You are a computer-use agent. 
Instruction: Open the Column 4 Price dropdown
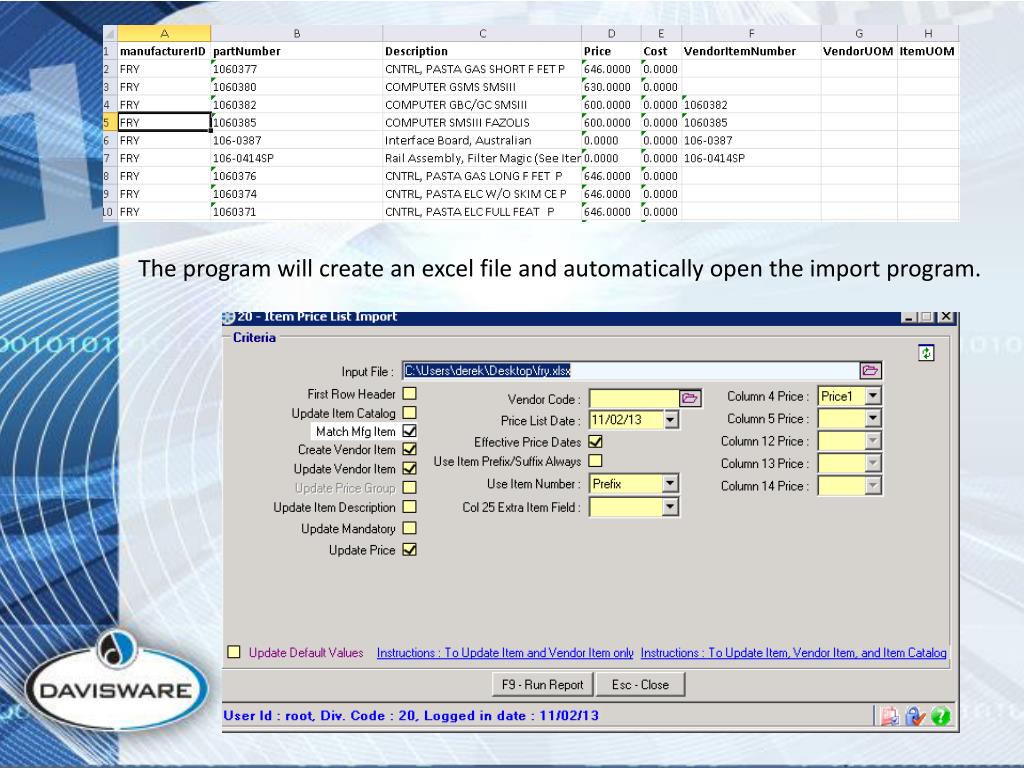pos(873,396)
